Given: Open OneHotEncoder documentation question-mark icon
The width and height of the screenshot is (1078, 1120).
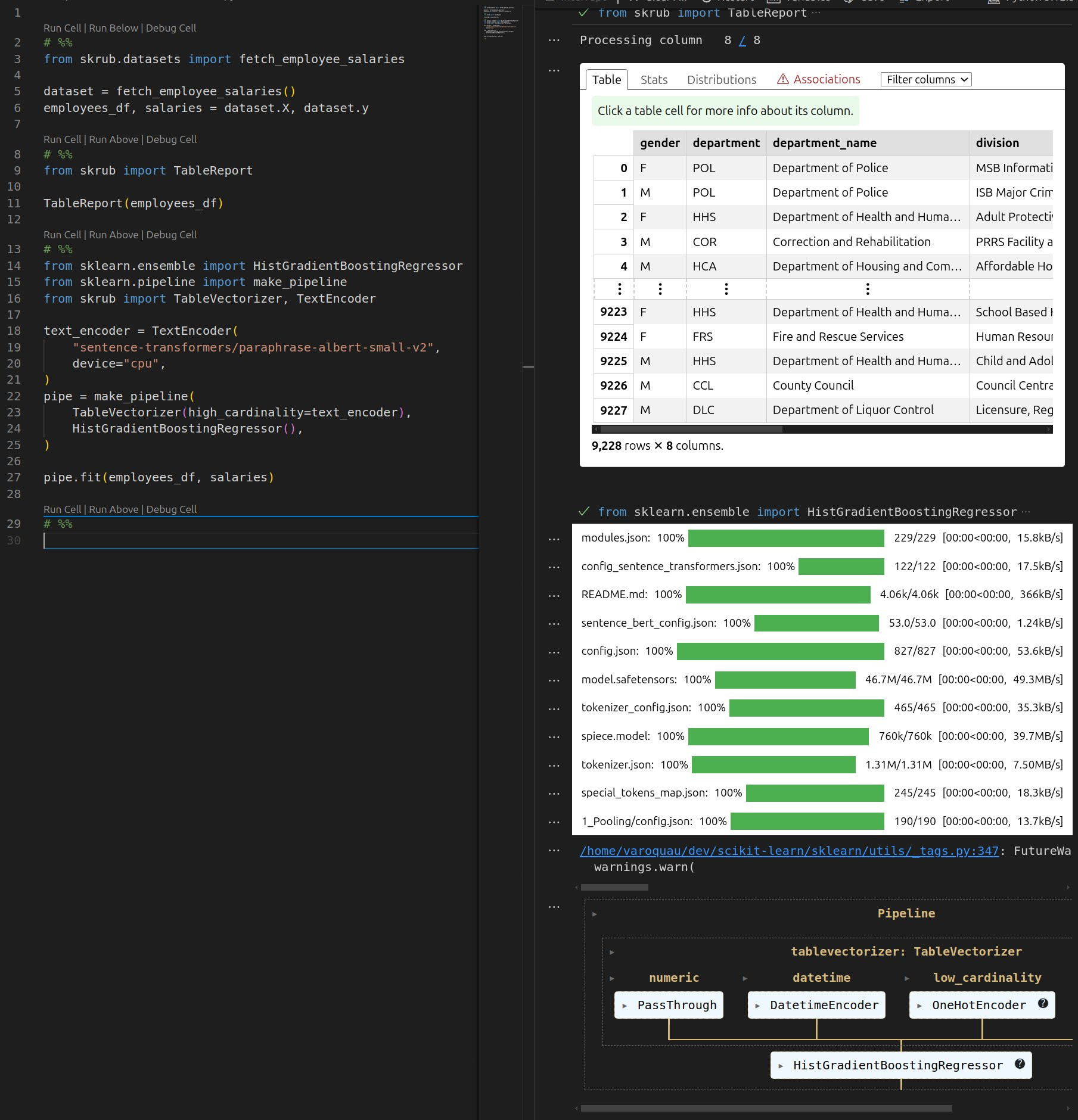Looking at the screenshot, I should [x=1043, y=1003].
